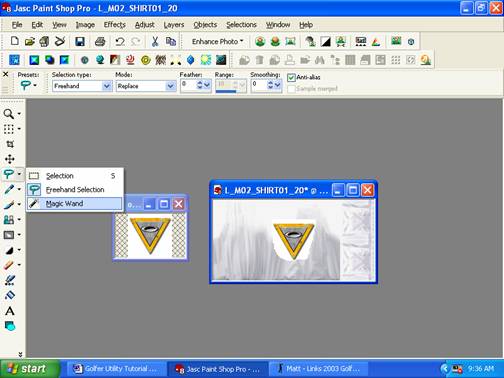Open the Selection type dropdown
This screenshot has width=504, height=378.
(107, 86)
